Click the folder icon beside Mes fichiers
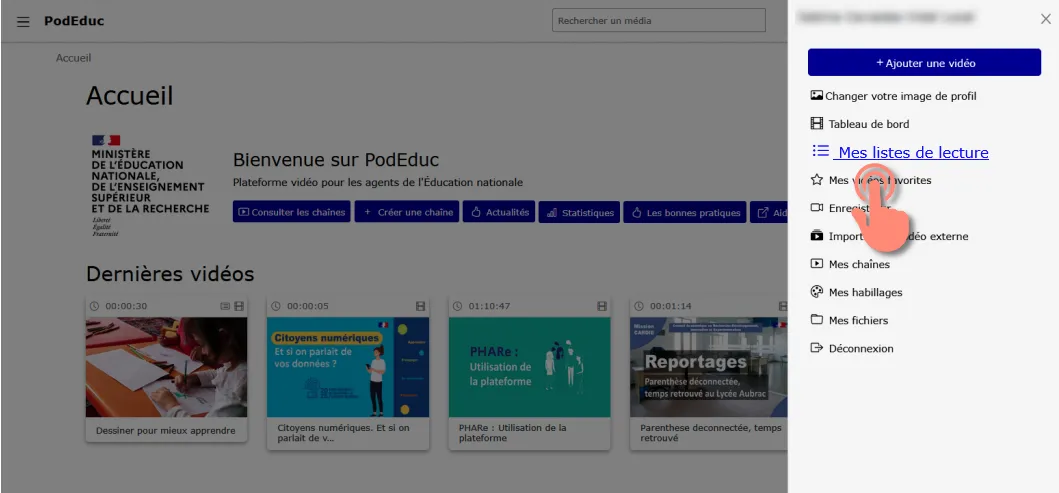Screen dimensions: 1059x493 click(x=817, y=320)
